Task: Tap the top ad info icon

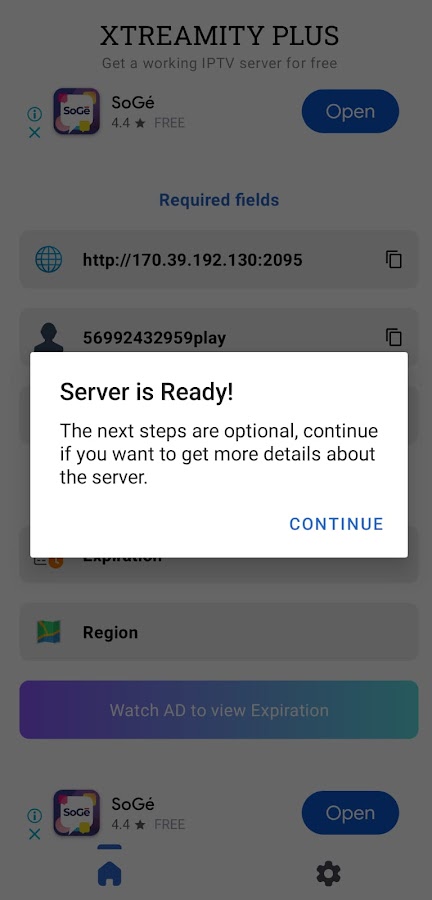Action: [x=34, y=114]
